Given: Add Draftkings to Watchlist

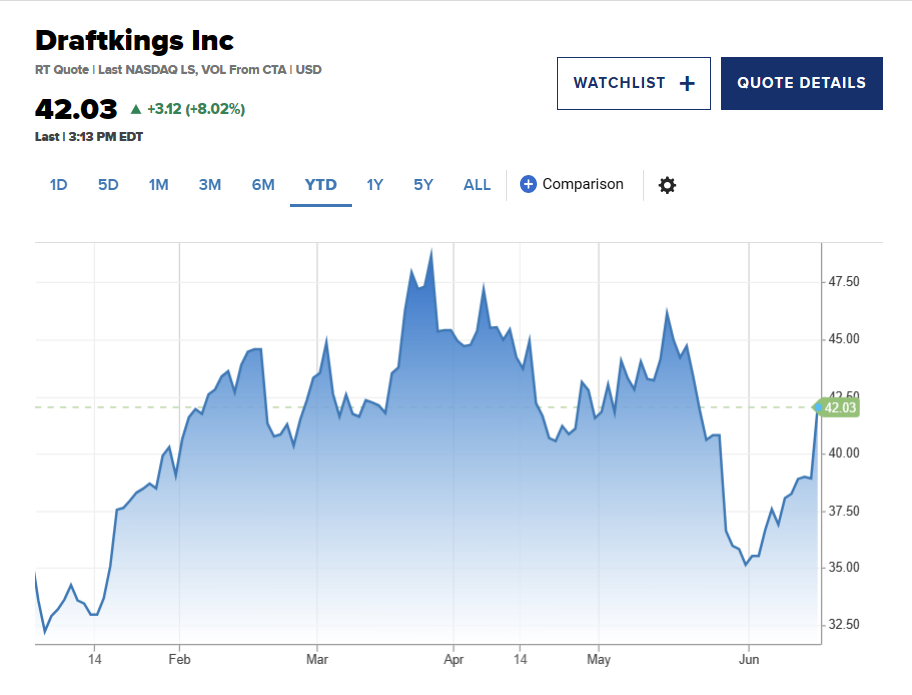Looking at the screenshot, I should pos(634,83).
